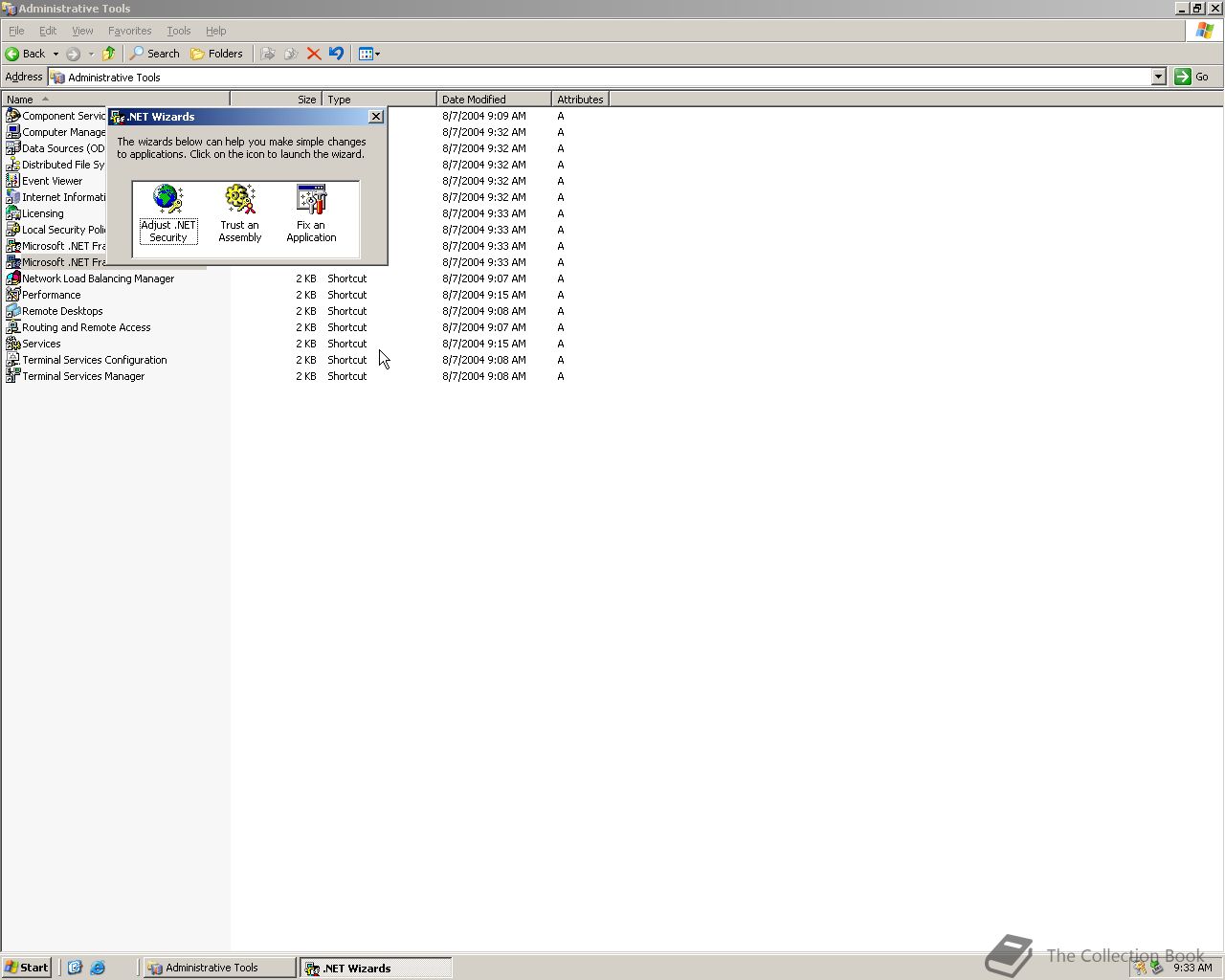
Task: Select the Services shortcut icon
Action: [13, 344]
